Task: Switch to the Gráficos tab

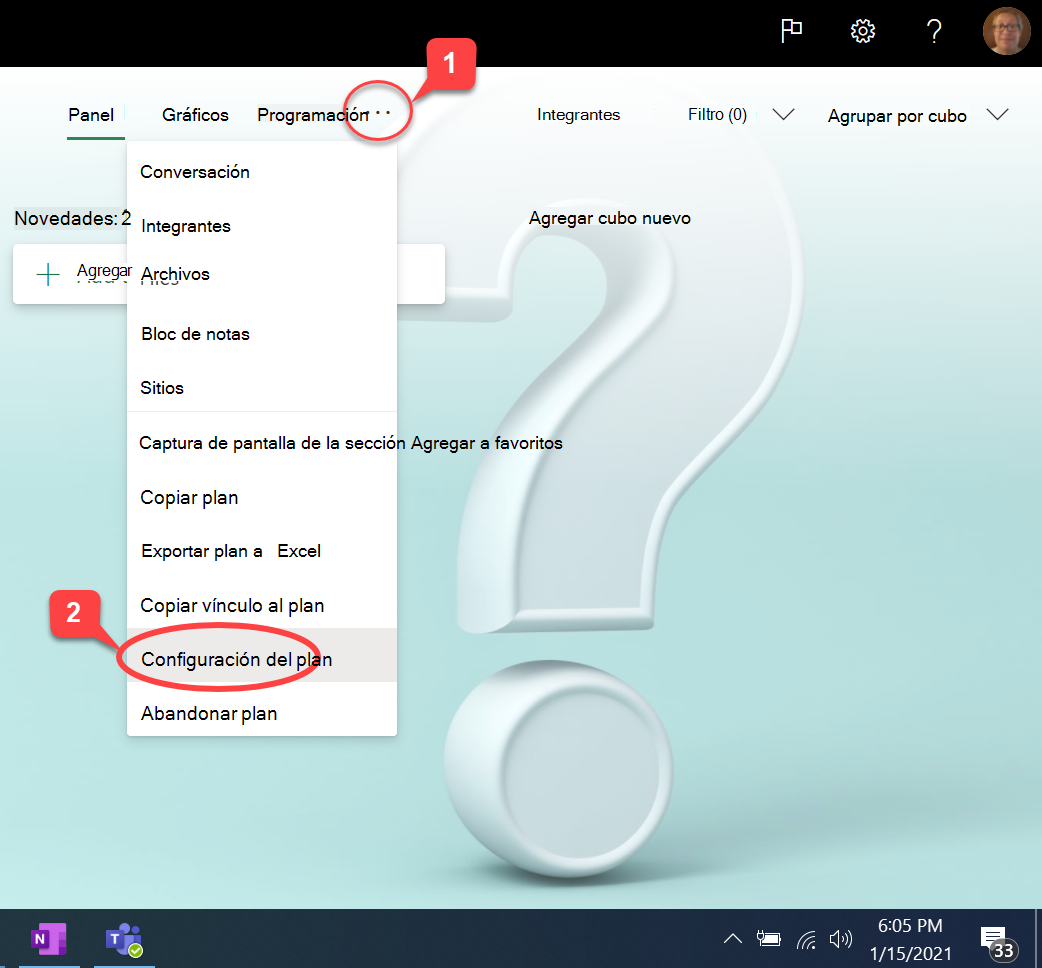Action: pos(195,115)
